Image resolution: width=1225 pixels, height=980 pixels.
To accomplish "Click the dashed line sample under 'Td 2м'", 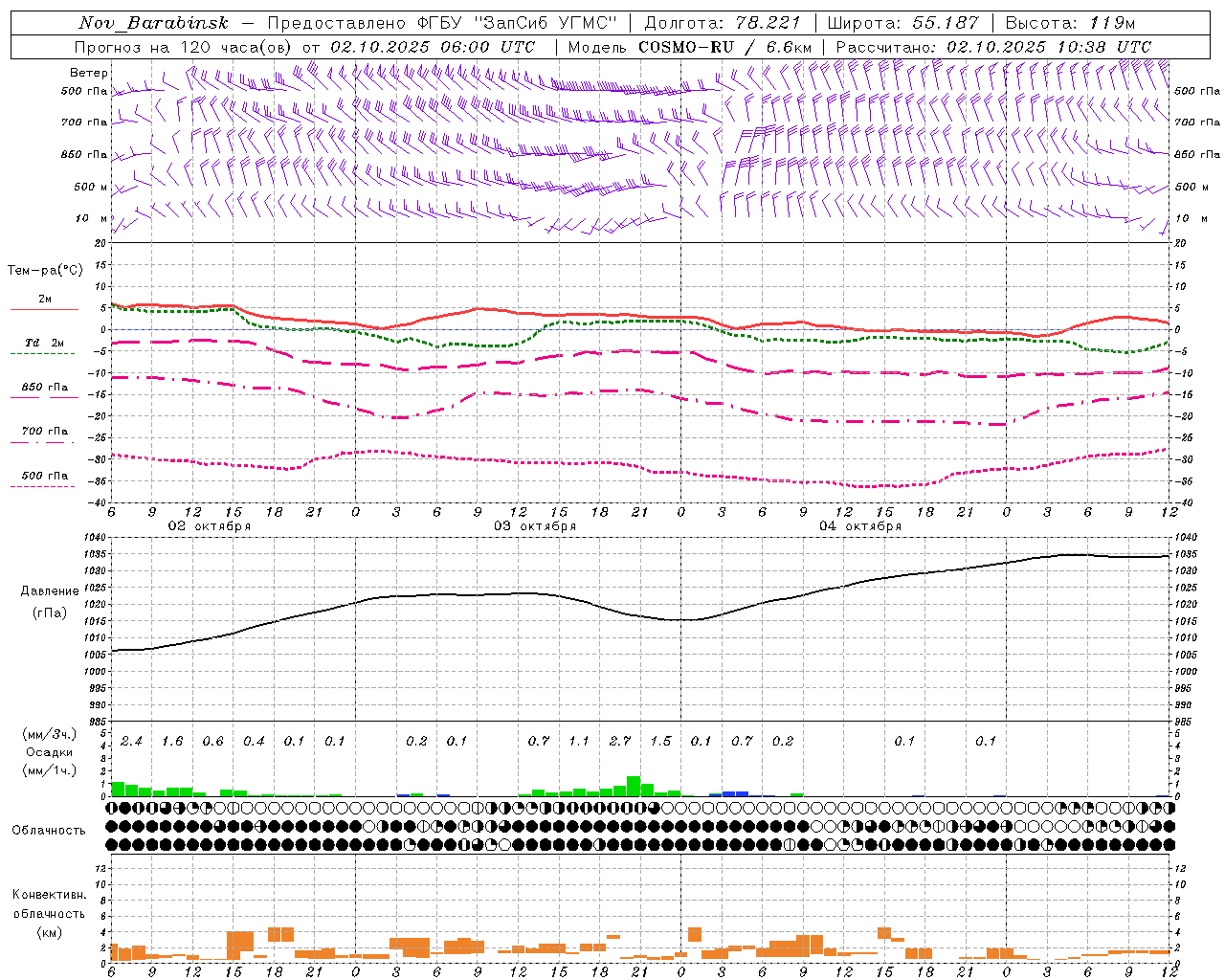I will click(x=42, y=353).
